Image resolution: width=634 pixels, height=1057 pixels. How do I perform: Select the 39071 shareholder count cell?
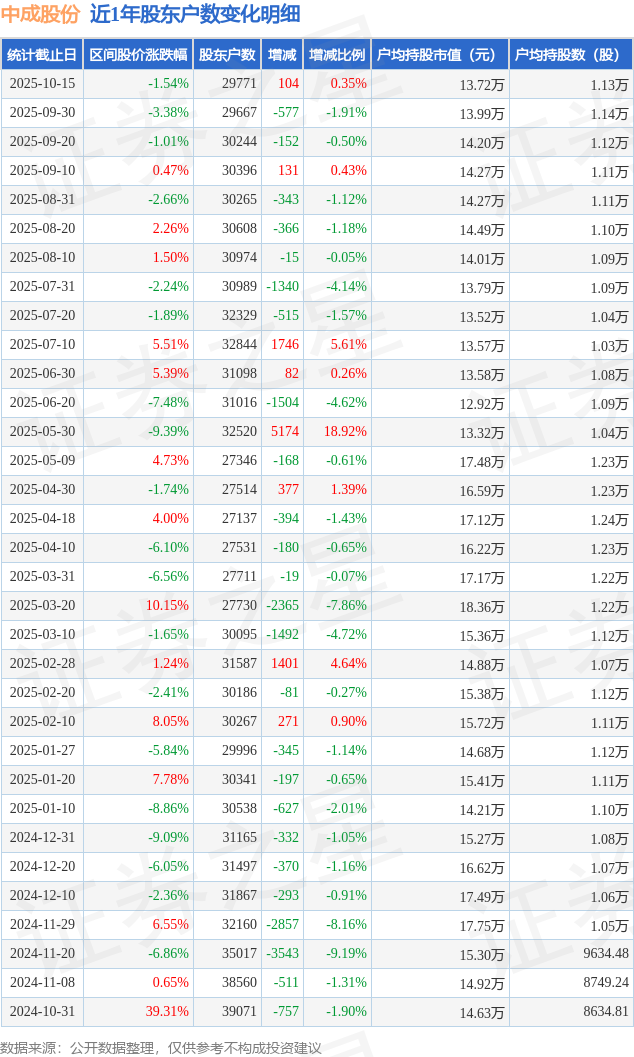point(238,1012)
